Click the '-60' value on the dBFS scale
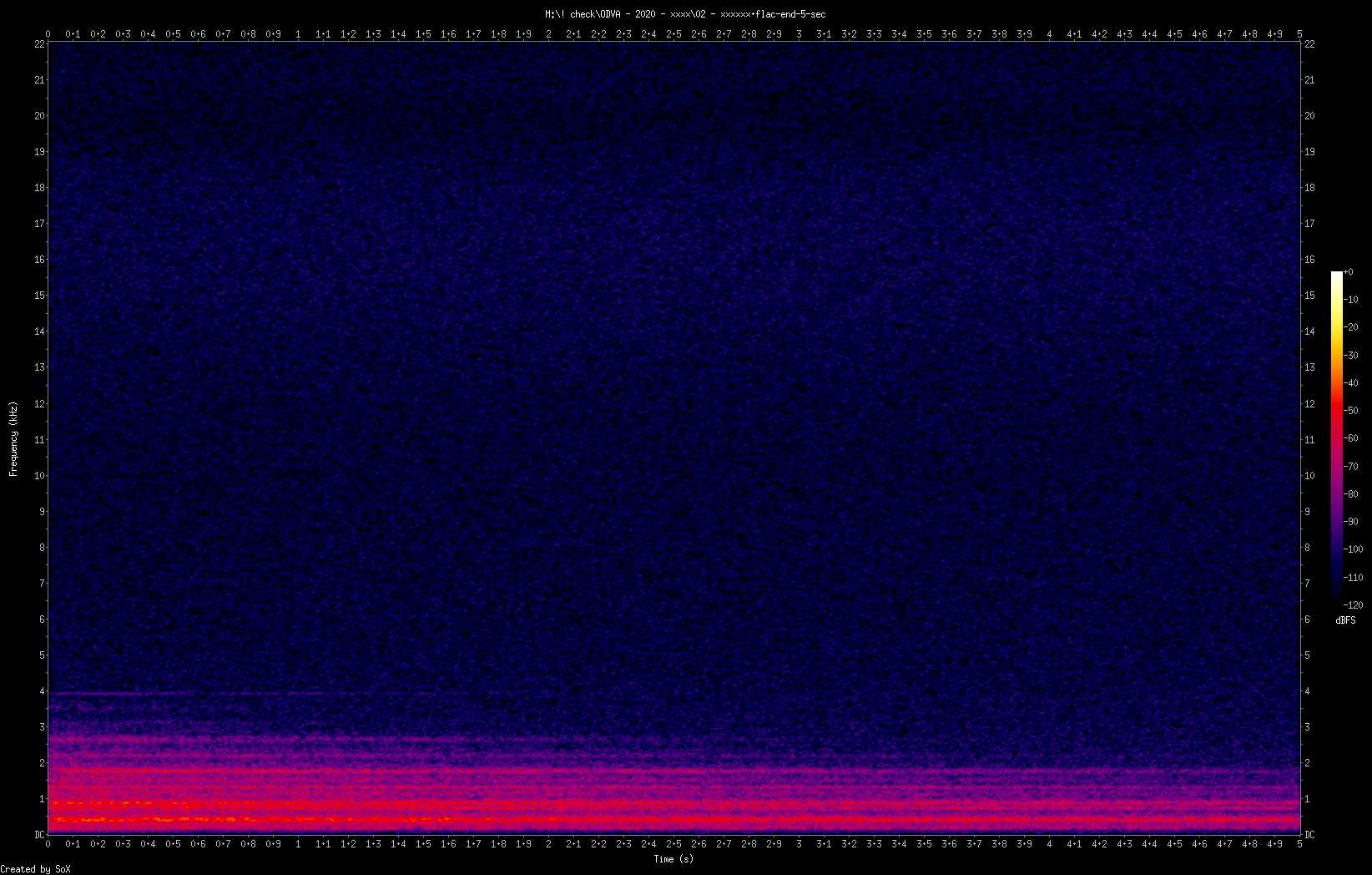Screen dimensions: 1372x875 (x=1351, y=438)
